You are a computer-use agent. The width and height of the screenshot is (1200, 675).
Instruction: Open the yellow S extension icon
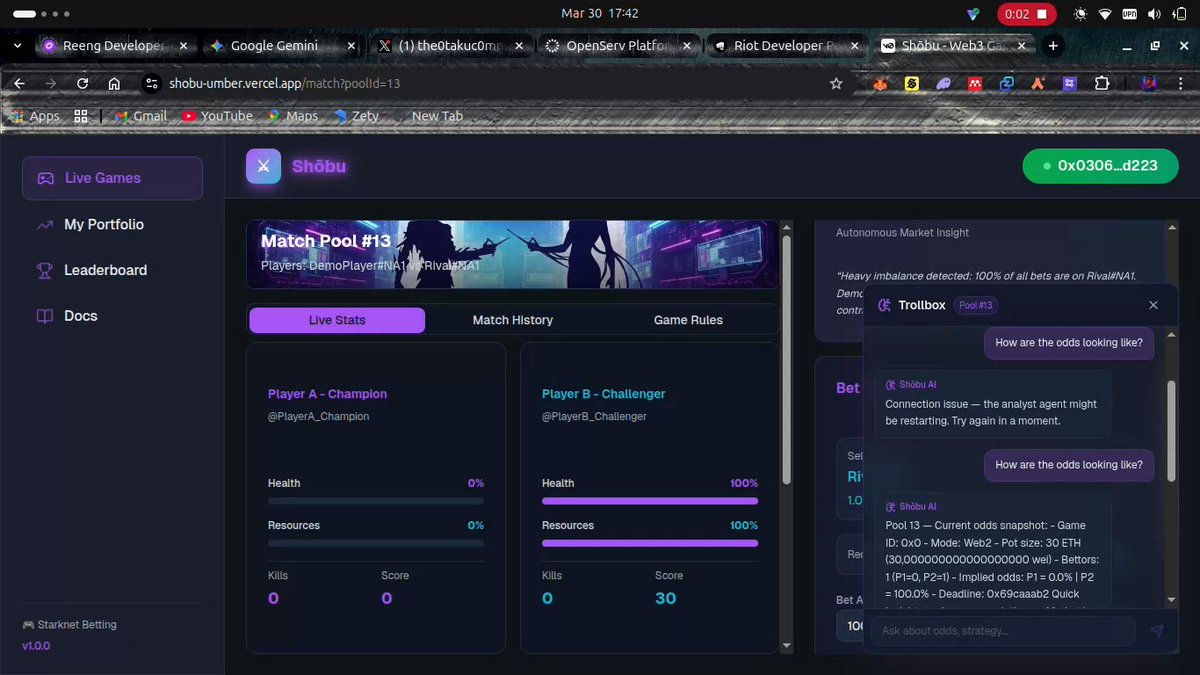click(912, 84)
